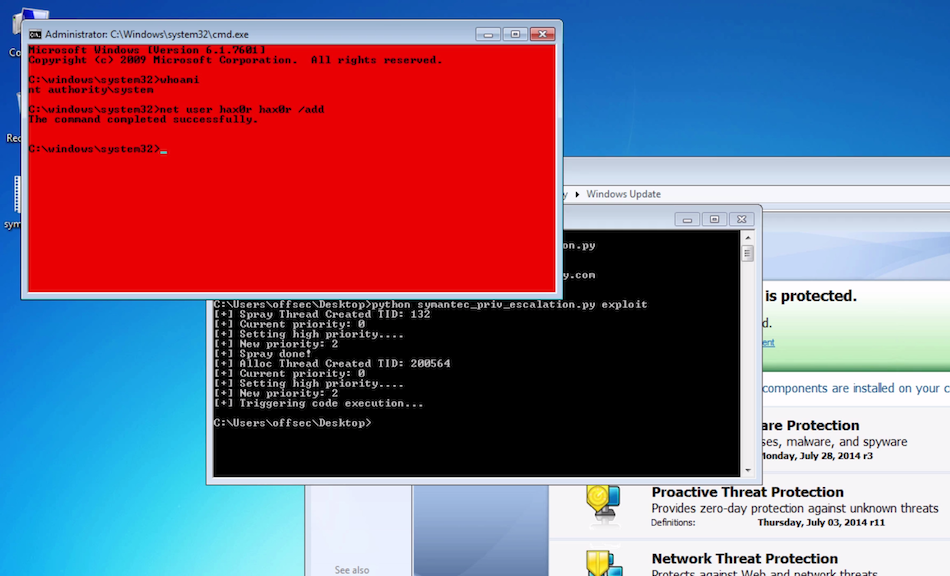
Task: Click "Provides zero-day protection against unknown threats" text
Action: [795, 508]
